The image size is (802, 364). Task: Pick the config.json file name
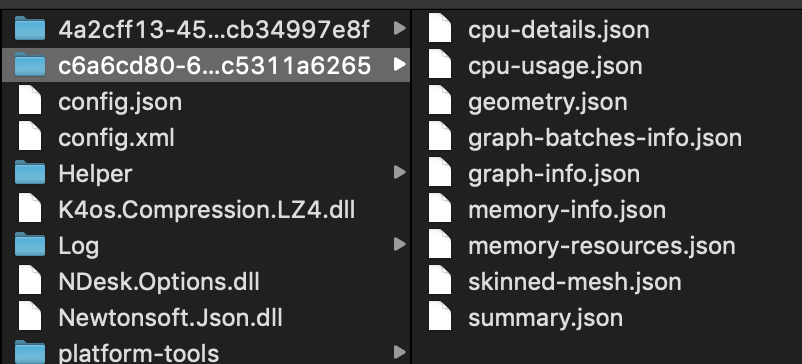click(120, 102)
